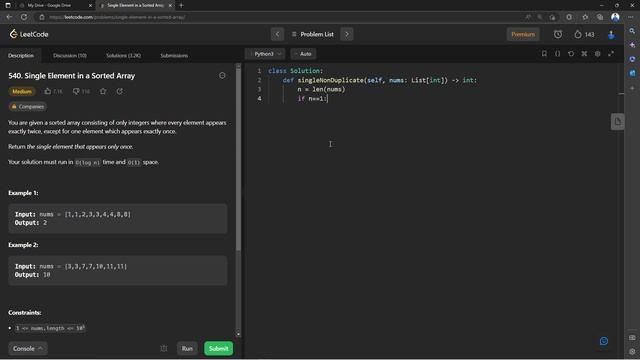The height and width of the screenshot is (360, 640).
Task: Switch to My Drive - Google Drive tab
Action: 49,5
